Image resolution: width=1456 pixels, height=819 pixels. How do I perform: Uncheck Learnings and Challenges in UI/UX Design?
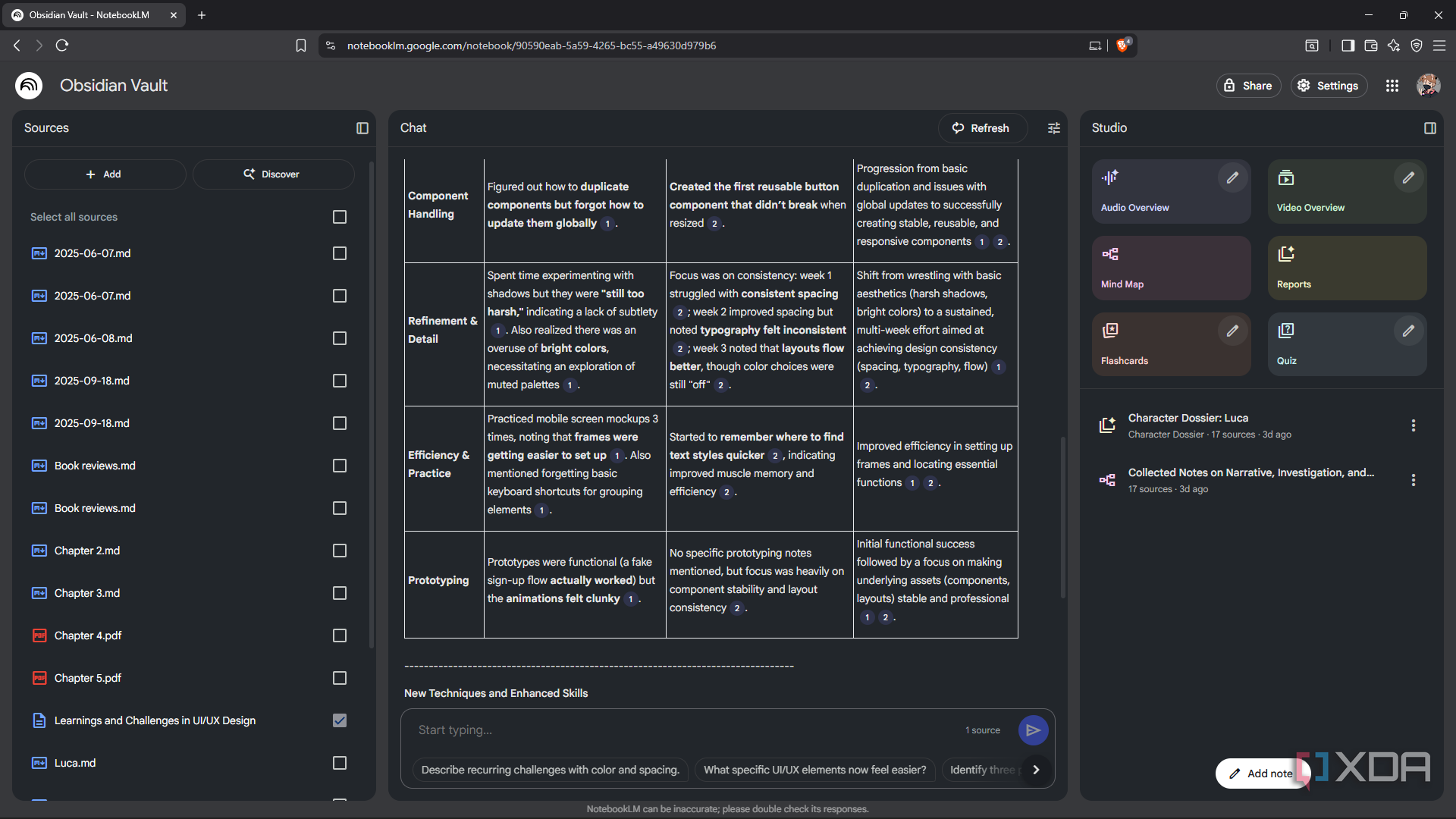(x=340, y=720)
